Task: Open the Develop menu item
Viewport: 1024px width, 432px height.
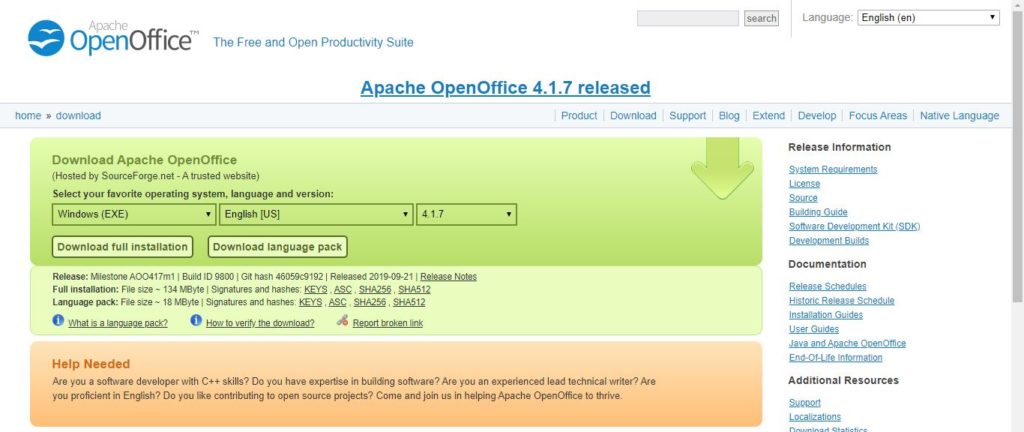Action: 816,116
